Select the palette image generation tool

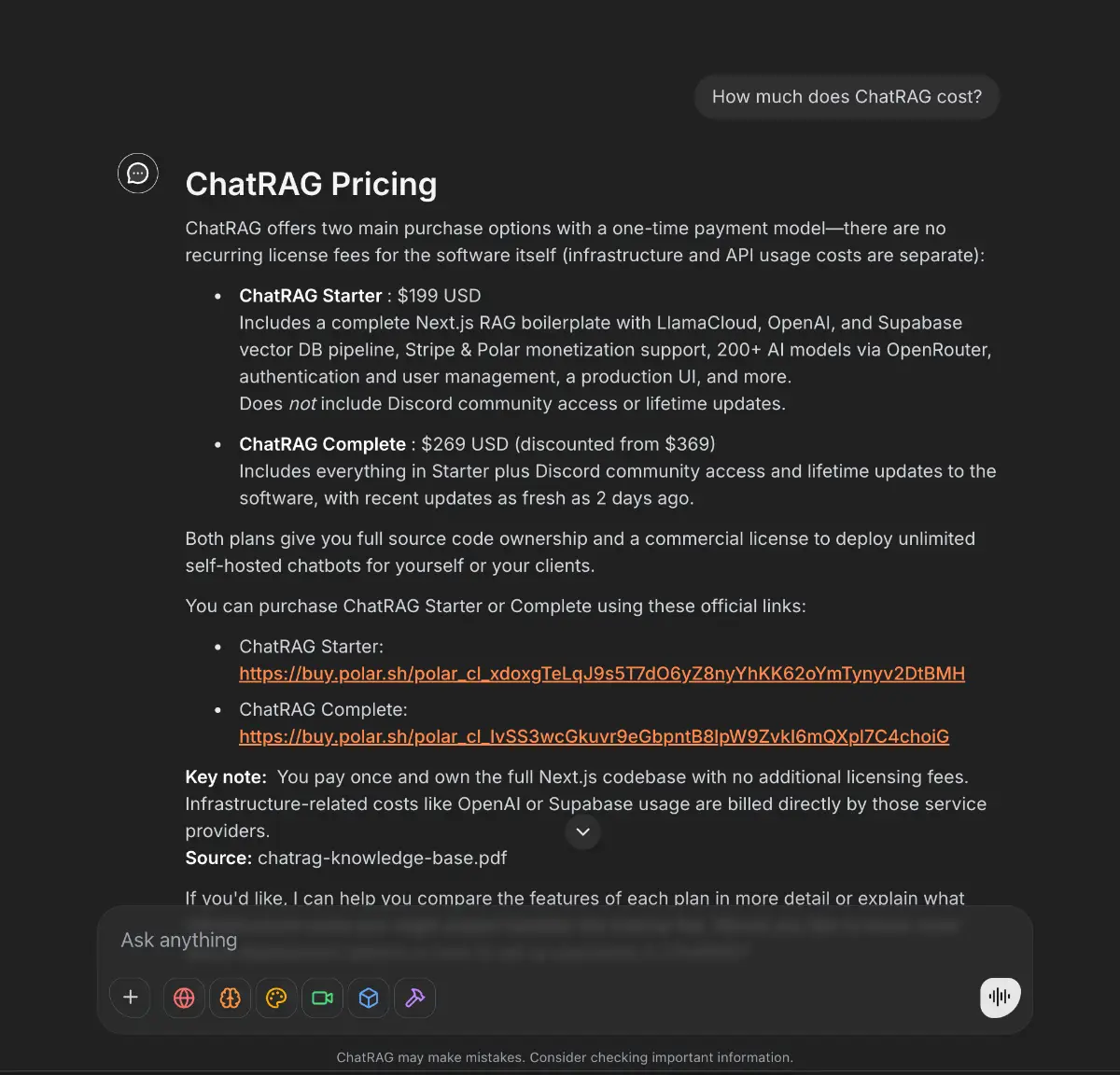coord(276,998)
